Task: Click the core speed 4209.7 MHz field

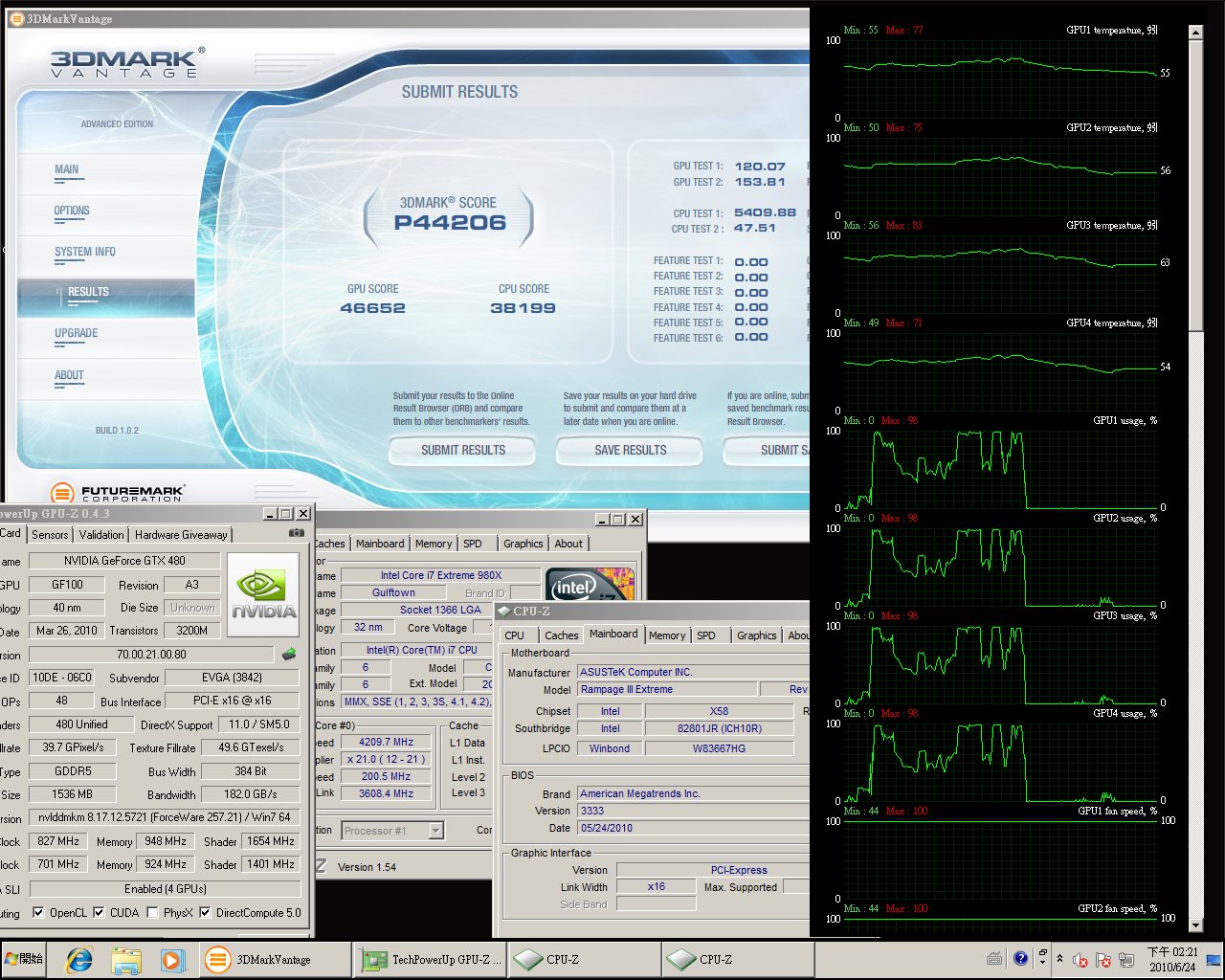Action: (x=387, y=742)
